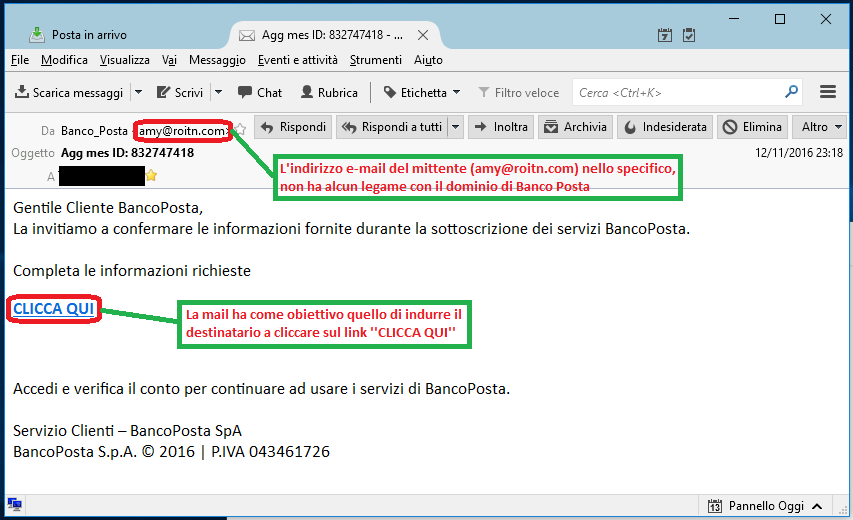Screen dimensions: 853x520
Task: Open the Strumenti menu
Action: 375,60
